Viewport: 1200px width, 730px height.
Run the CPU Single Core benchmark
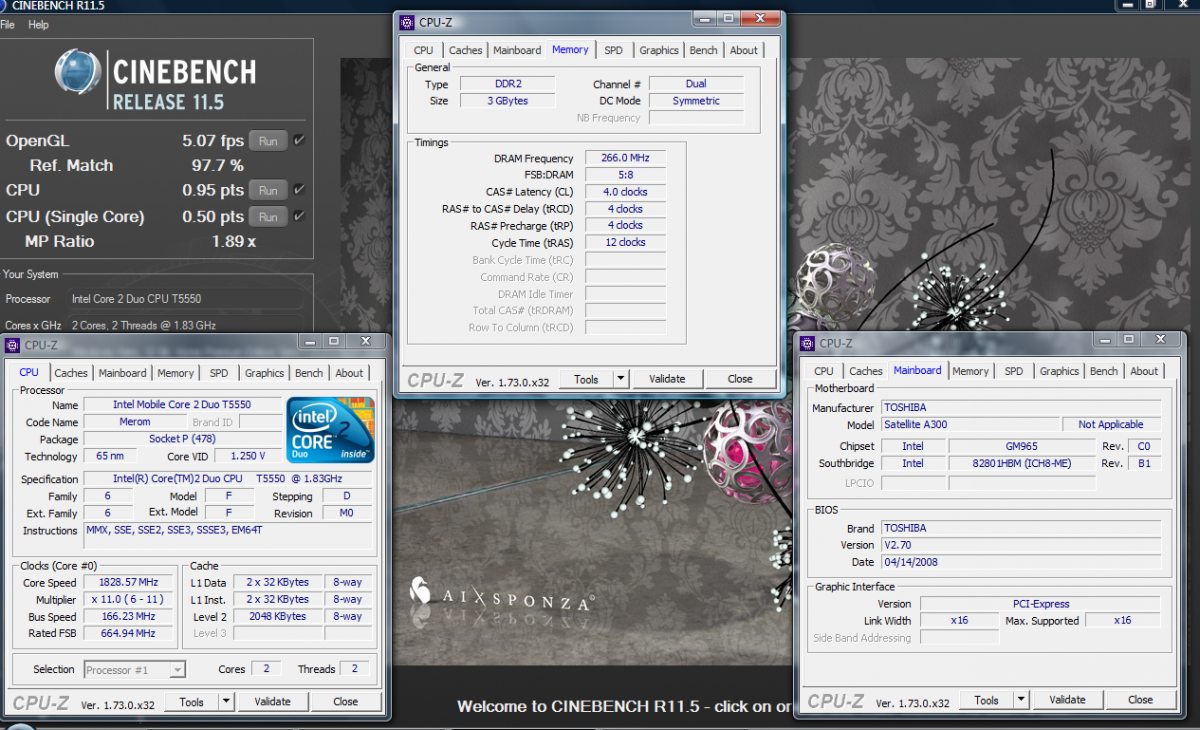[x=268, y=217]
